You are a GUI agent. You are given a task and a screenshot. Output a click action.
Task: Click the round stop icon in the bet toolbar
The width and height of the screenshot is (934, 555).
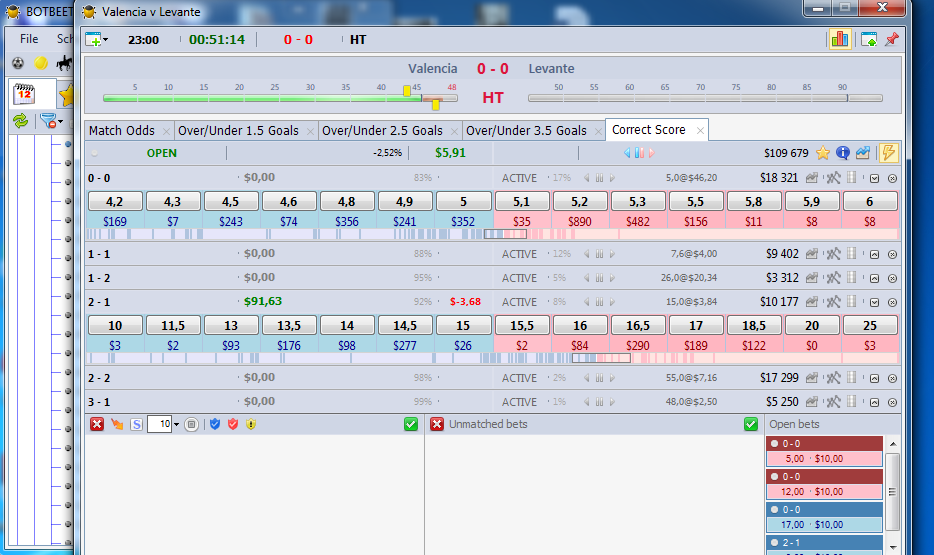point(191,425)
